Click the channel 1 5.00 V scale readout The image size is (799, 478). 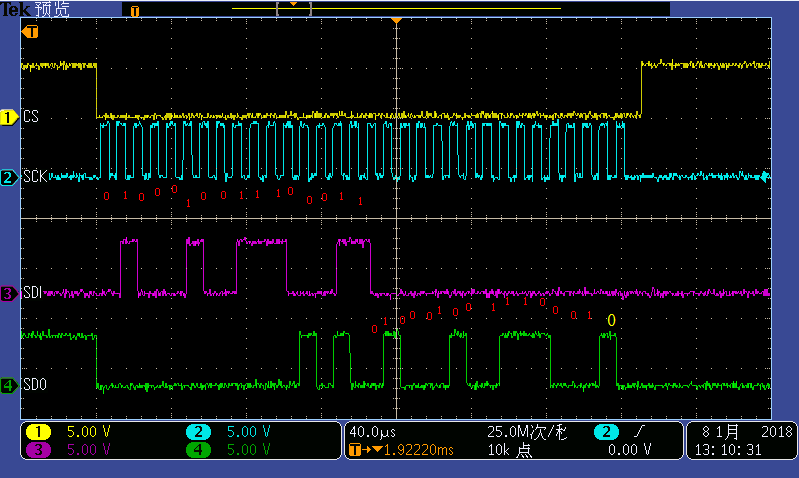(89, 432)
